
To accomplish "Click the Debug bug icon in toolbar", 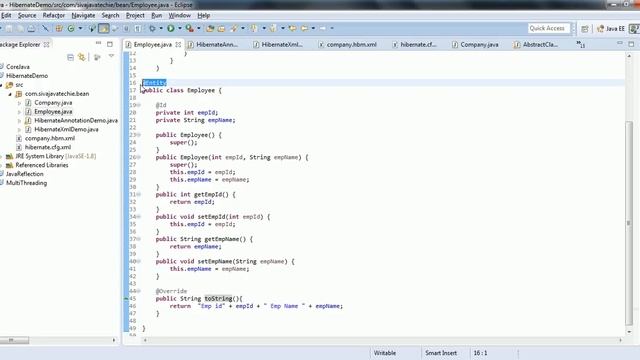I will 152,28.
